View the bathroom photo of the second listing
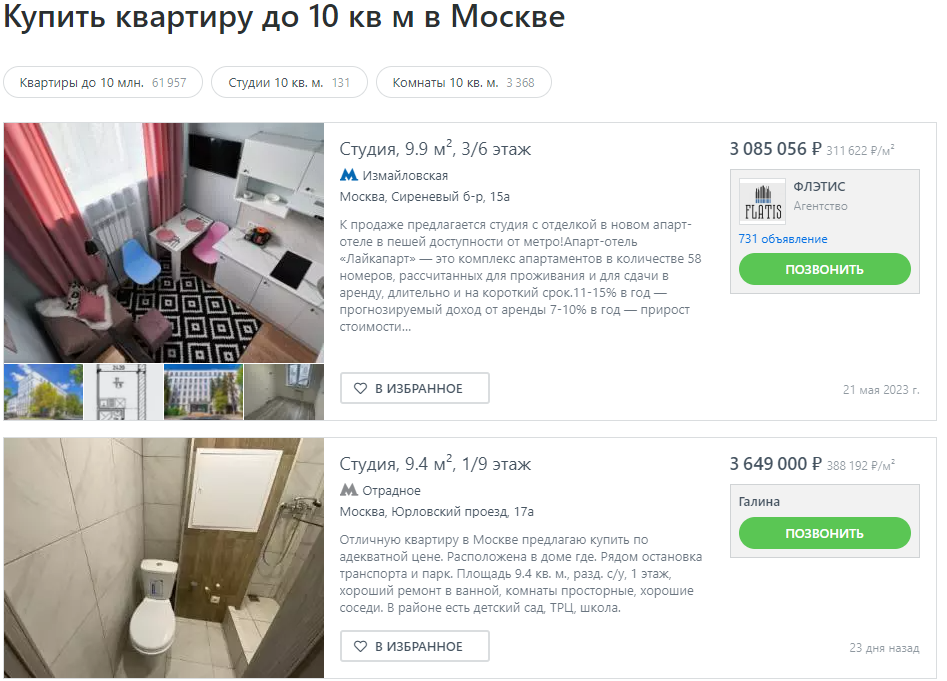 164,558
